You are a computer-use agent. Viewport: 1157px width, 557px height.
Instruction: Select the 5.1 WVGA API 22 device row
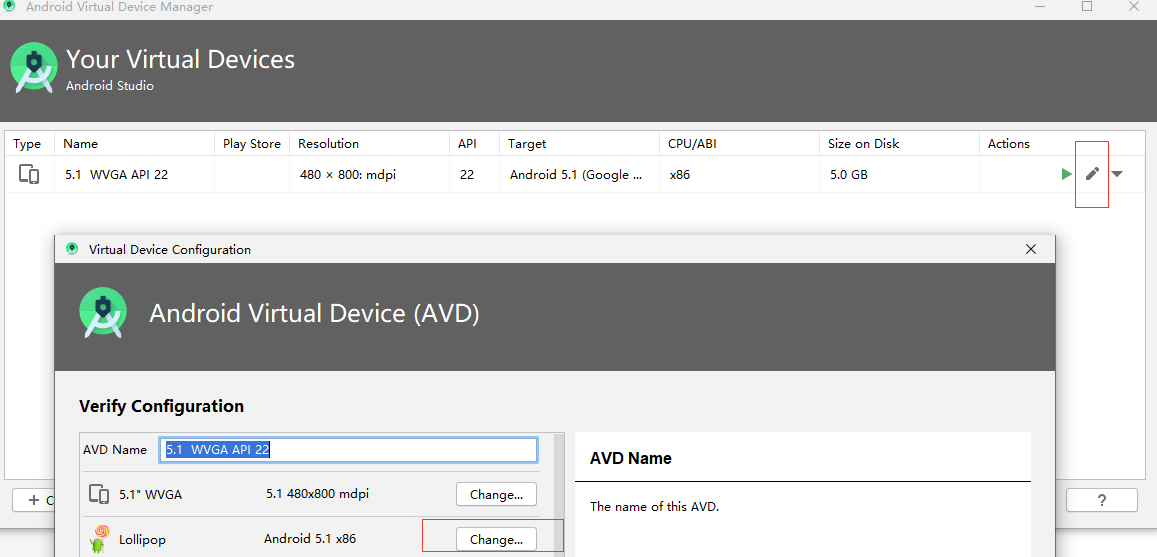[578, 175]
